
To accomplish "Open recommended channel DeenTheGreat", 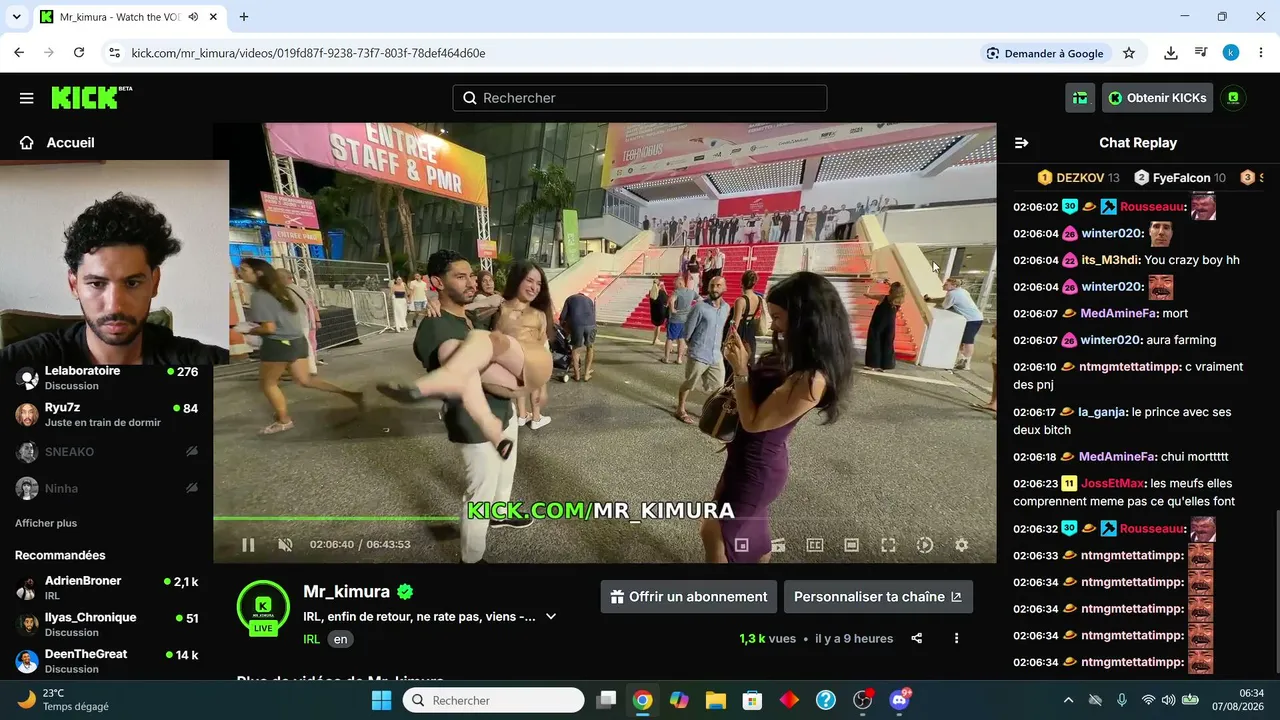I will (x=107, y=661).
